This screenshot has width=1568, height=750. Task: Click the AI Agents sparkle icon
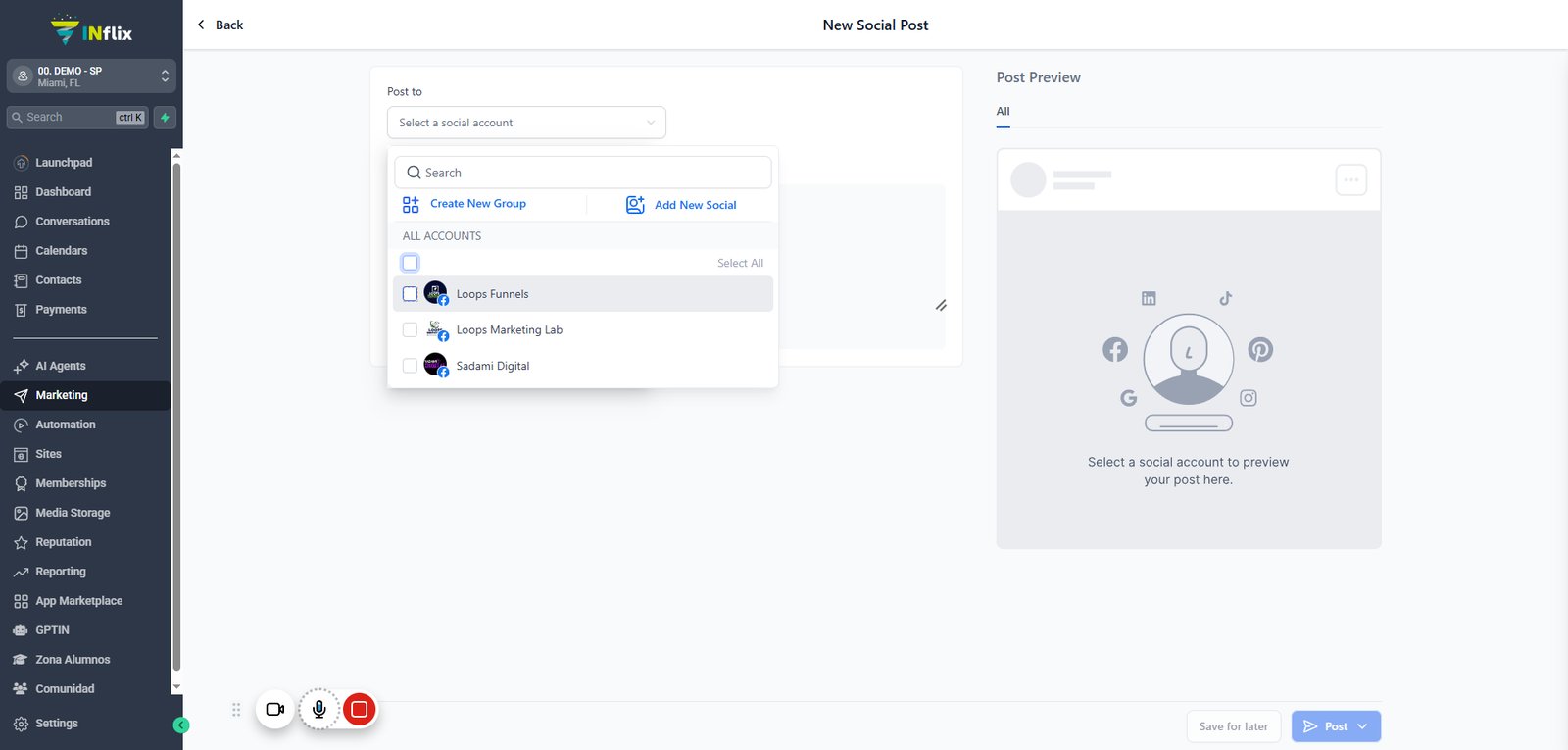pos(21,366)
